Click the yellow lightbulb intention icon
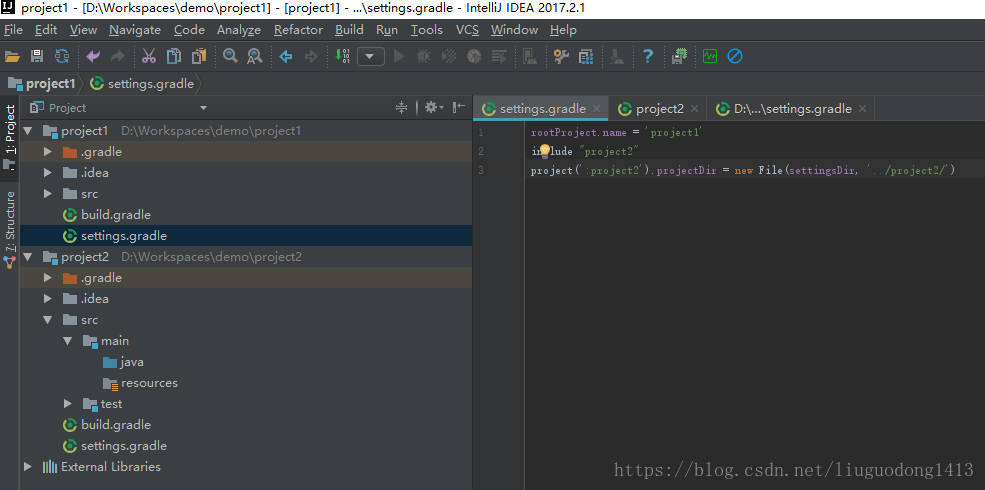The width and height of the screenshot is (985, 490). (x=545, y=150)
